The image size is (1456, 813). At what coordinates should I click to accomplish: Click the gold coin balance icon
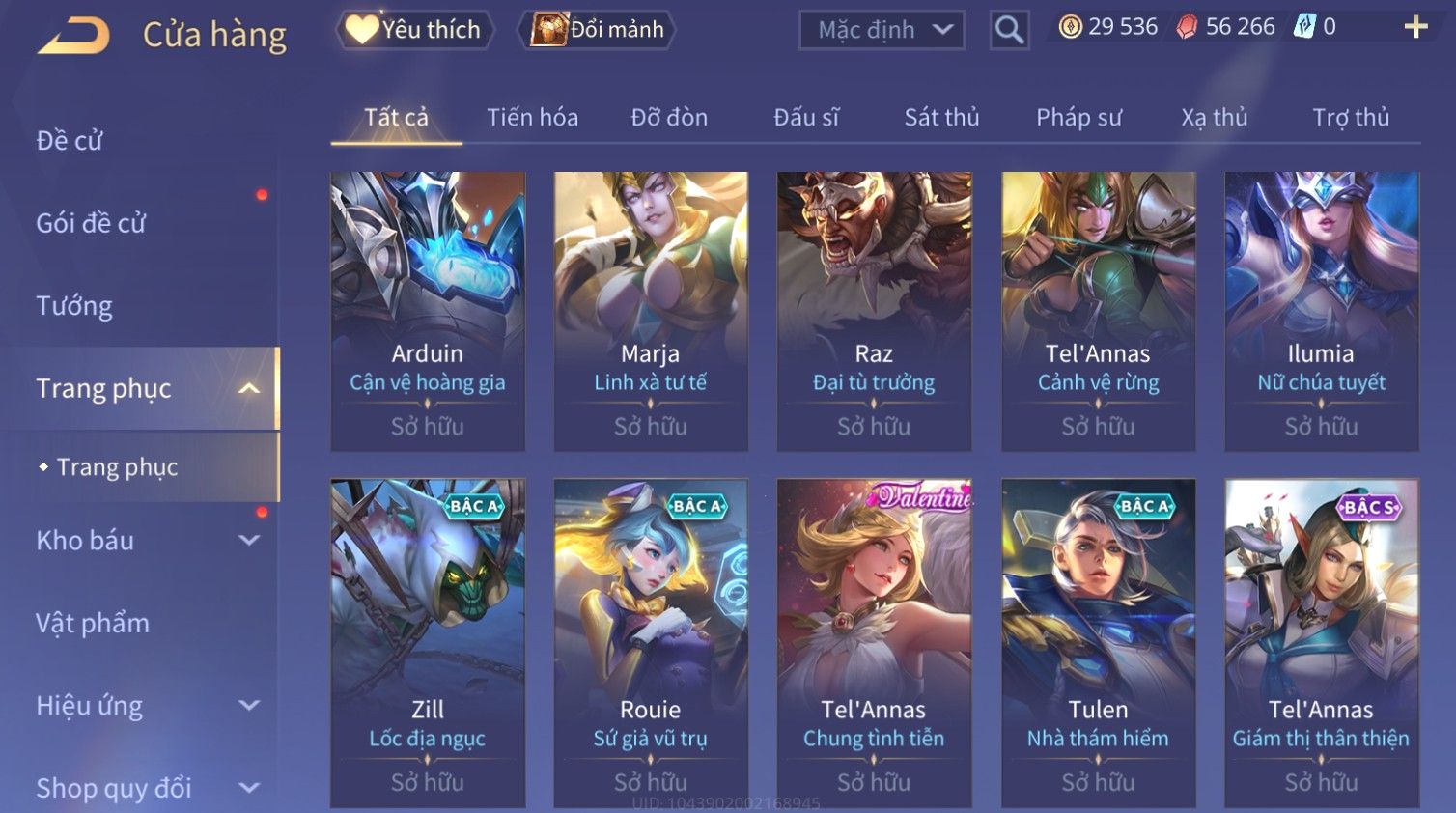(1070, 27)
